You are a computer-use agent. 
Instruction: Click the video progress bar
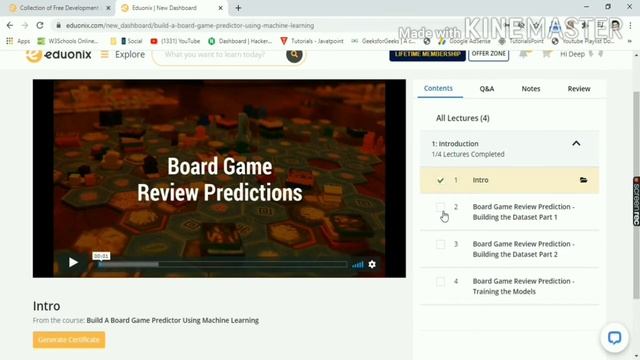pyautogui.click(x=223, y=264)
